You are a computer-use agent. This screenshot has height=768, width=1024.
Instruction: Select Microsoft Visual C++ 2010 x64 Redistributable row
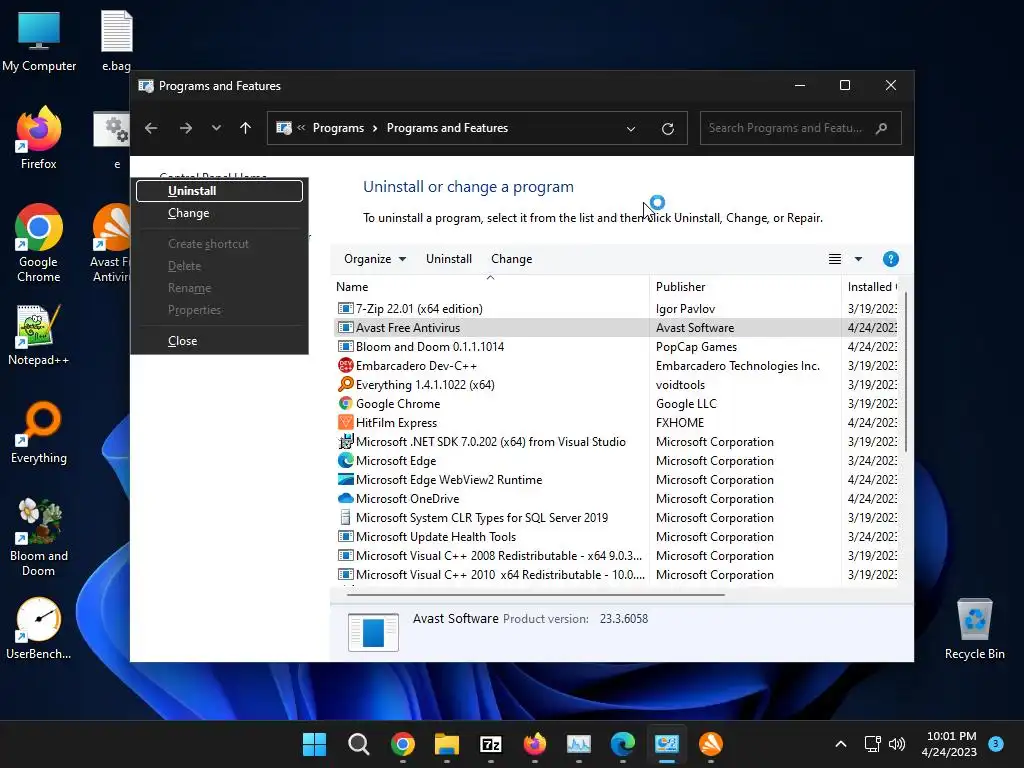tap(615, 574)
